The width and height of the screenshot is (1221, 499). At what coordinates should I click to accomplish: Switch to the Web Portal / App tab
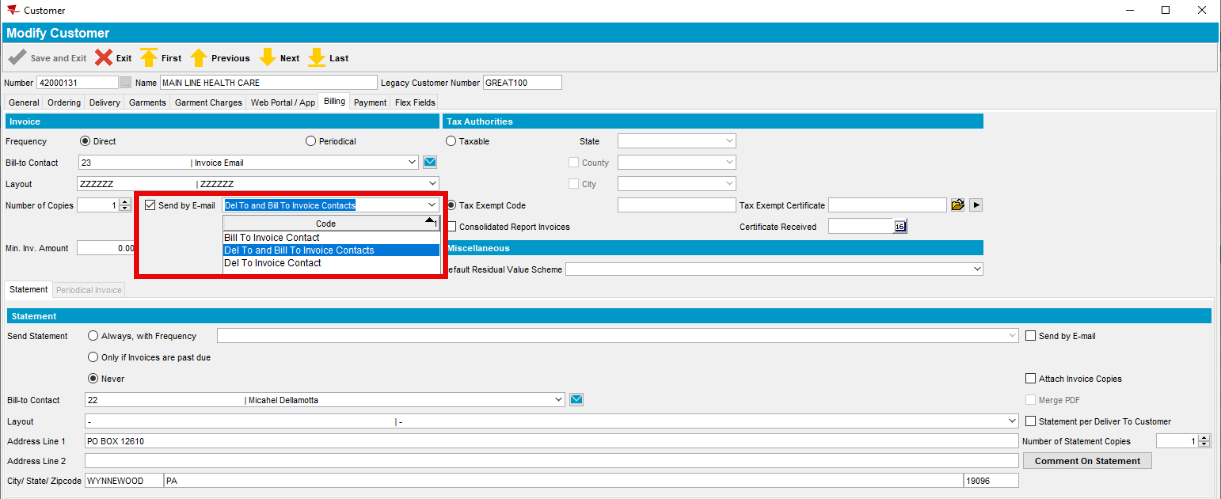(x=283, y=102)
